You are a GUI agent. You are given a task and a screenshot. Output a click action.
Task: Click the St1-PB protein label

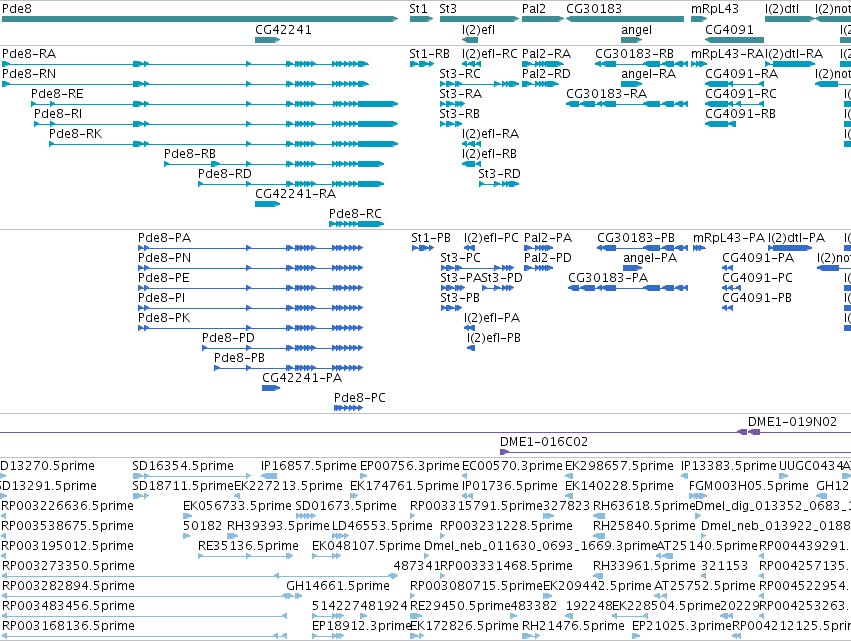pyautogui.click(x=431, y=238)
